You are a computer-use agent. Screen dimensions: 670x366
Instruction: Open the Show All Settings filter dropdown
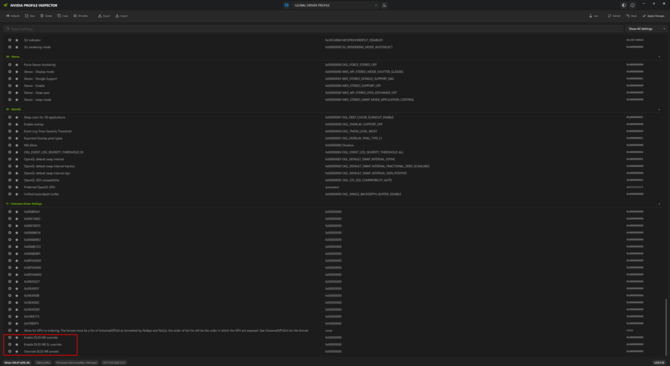point(646,29)
